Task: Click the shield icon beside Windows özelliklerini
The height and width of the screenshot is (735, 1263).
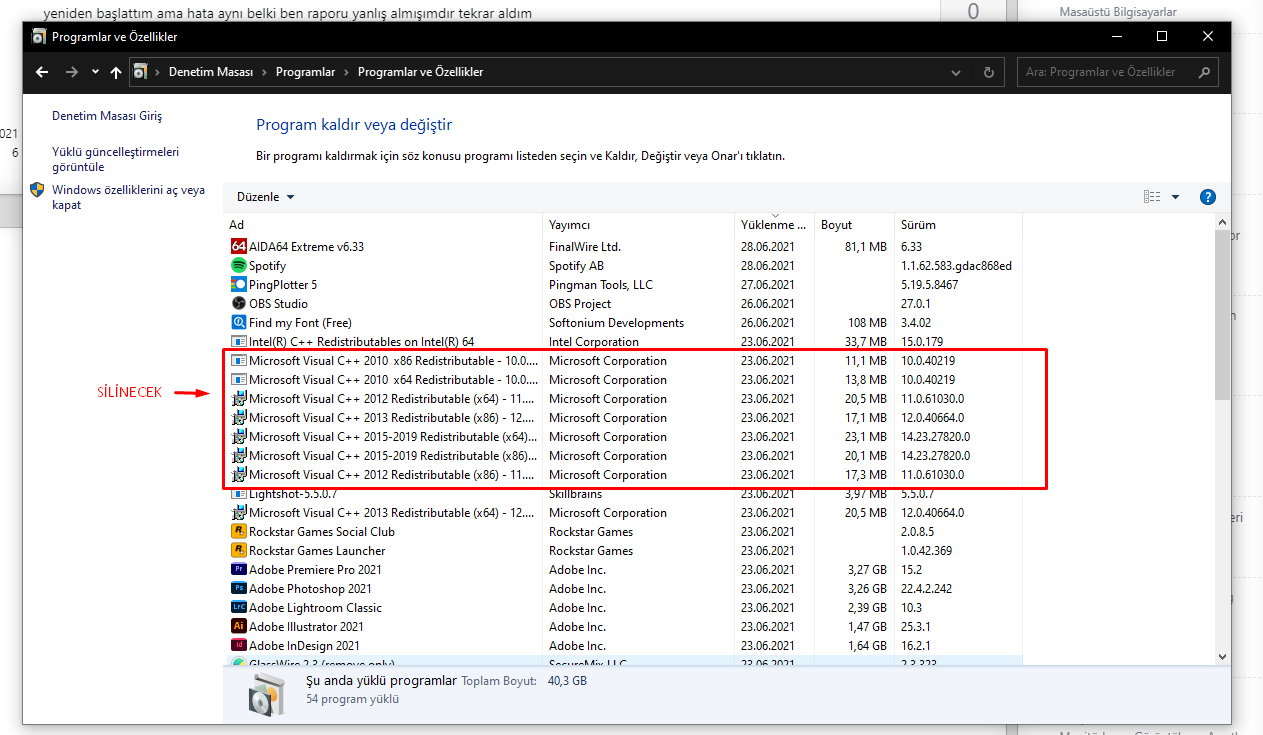Action: click(37, 190)
